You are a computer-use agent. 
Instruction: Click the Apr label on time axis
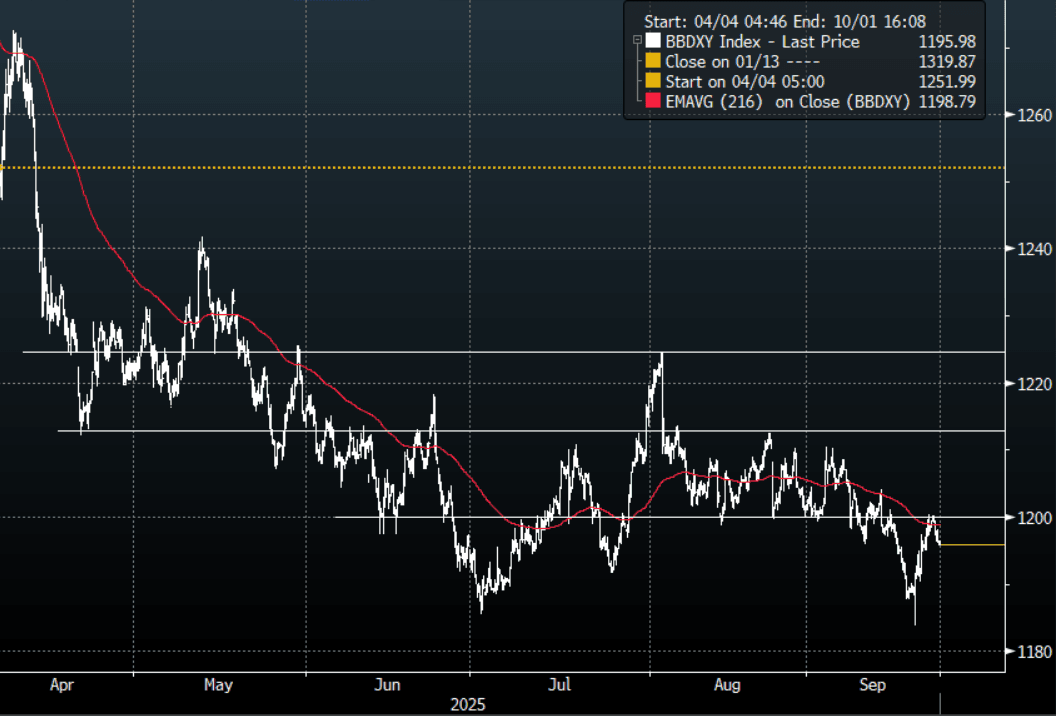pyautogui.click(x=62, y=685)
